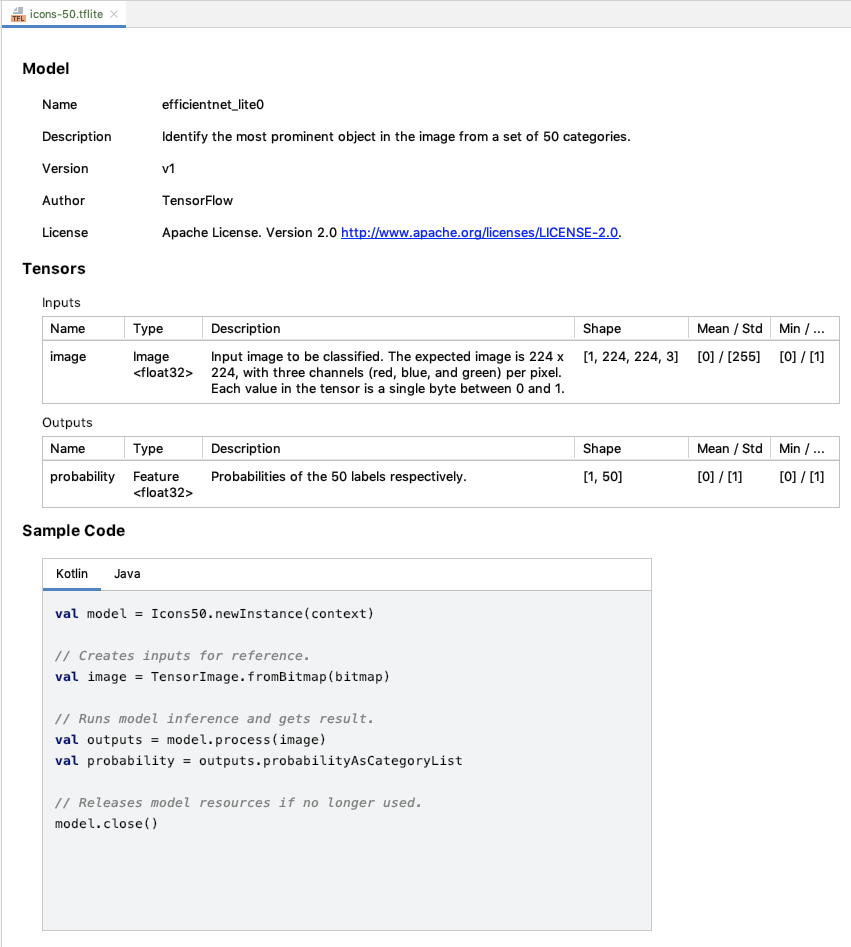Click the Tensors section heading
851x947 pixels.
tap(53, 268)
